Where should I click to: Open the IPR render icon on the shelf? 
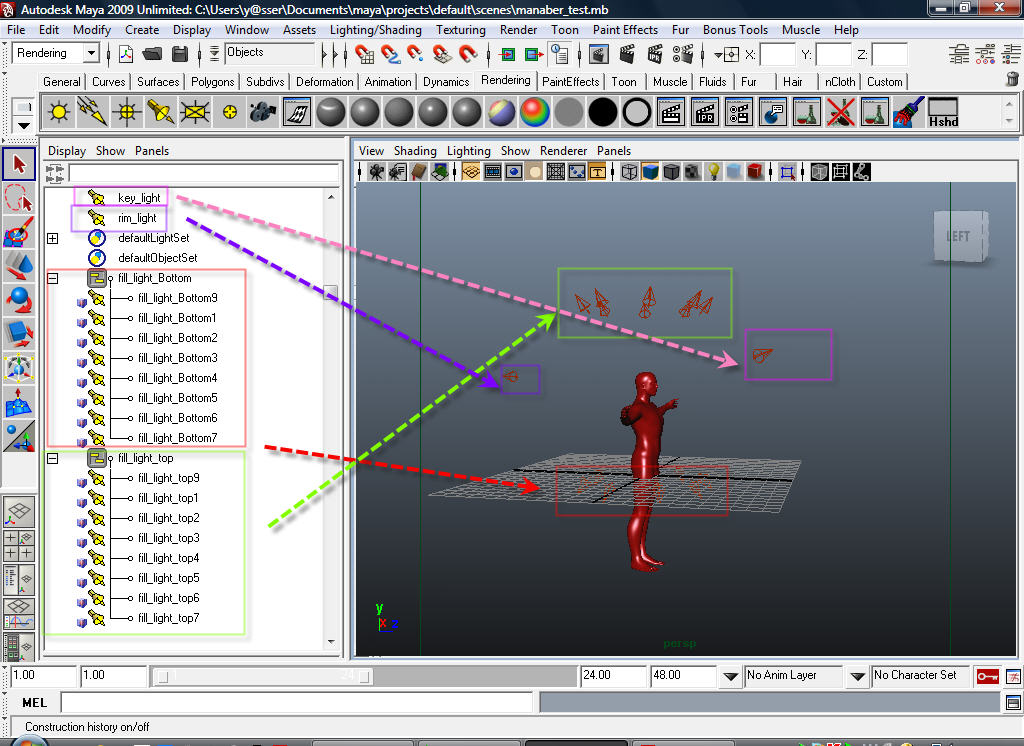click(x=705, y=112)
